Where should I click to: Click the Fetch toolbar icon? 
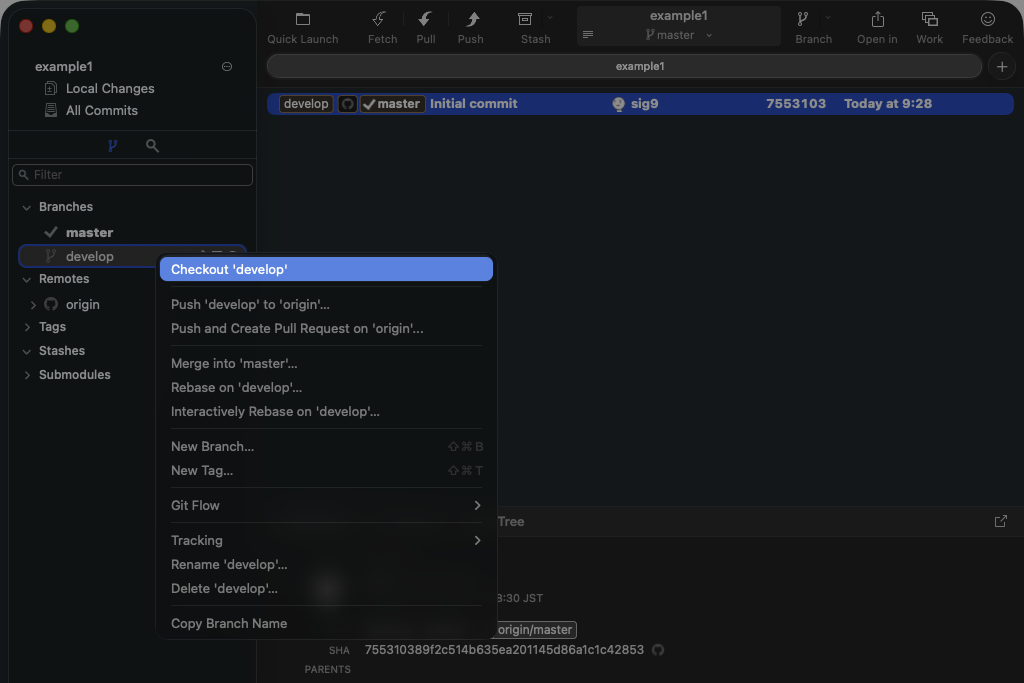[x=381, y=20]
